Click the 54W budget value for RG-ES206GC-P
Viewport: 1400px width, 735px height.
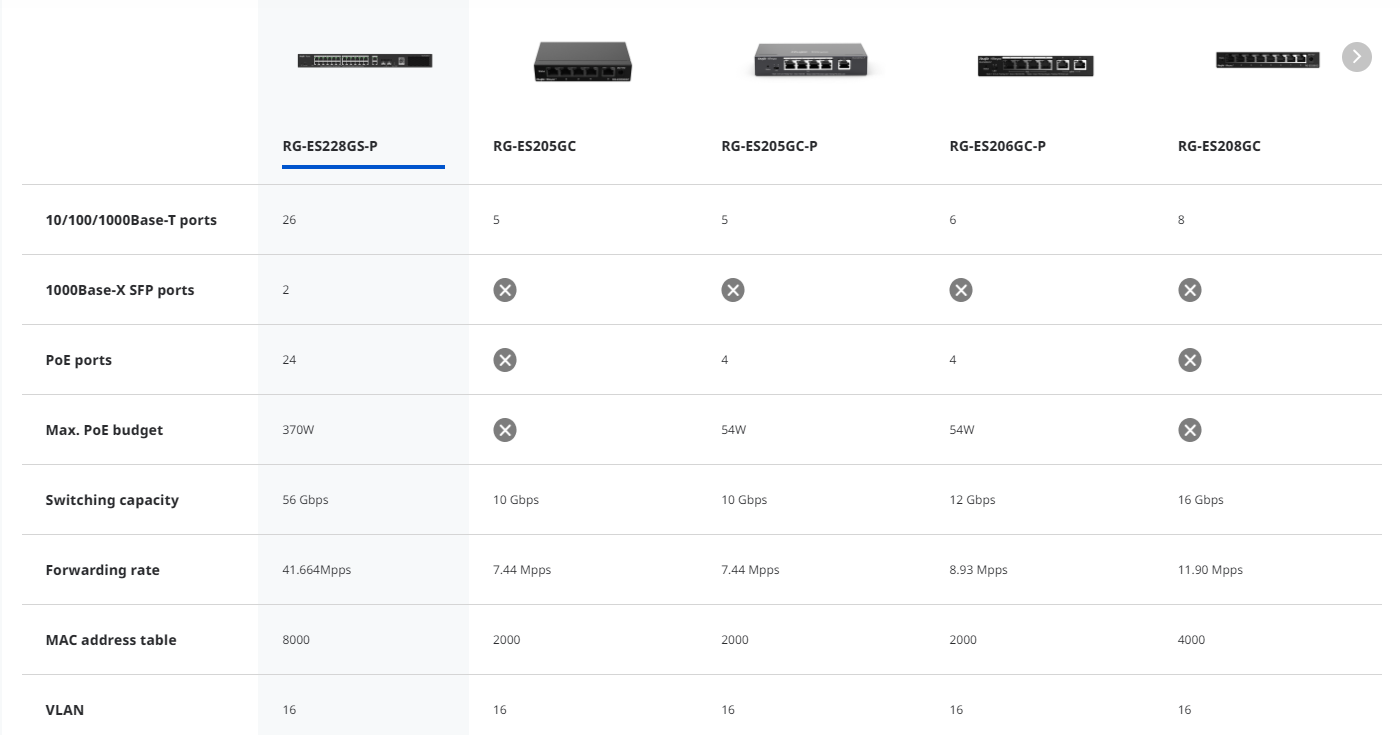pos(962,430)
